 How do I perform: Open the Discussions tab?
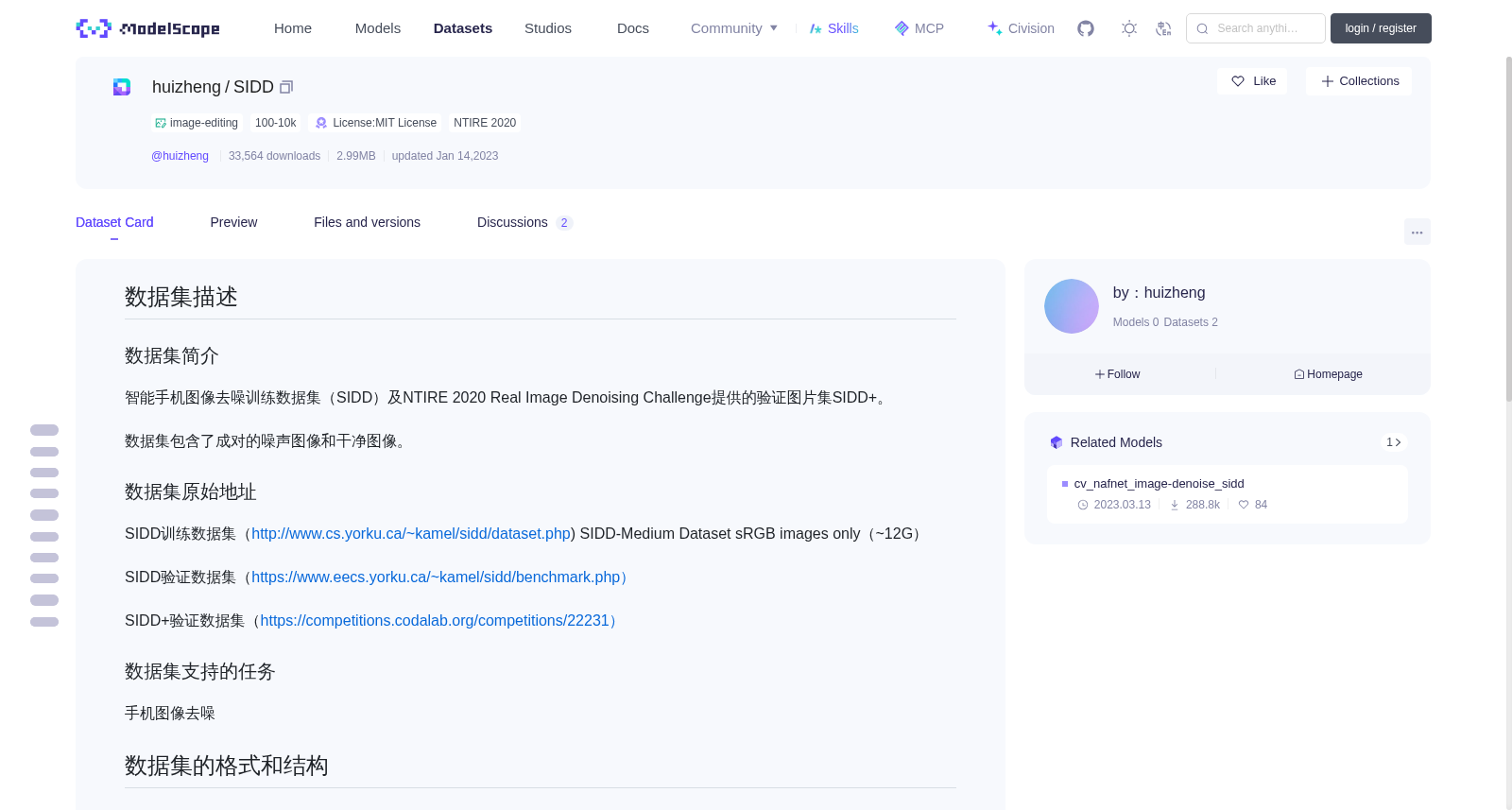pos(524,222)
